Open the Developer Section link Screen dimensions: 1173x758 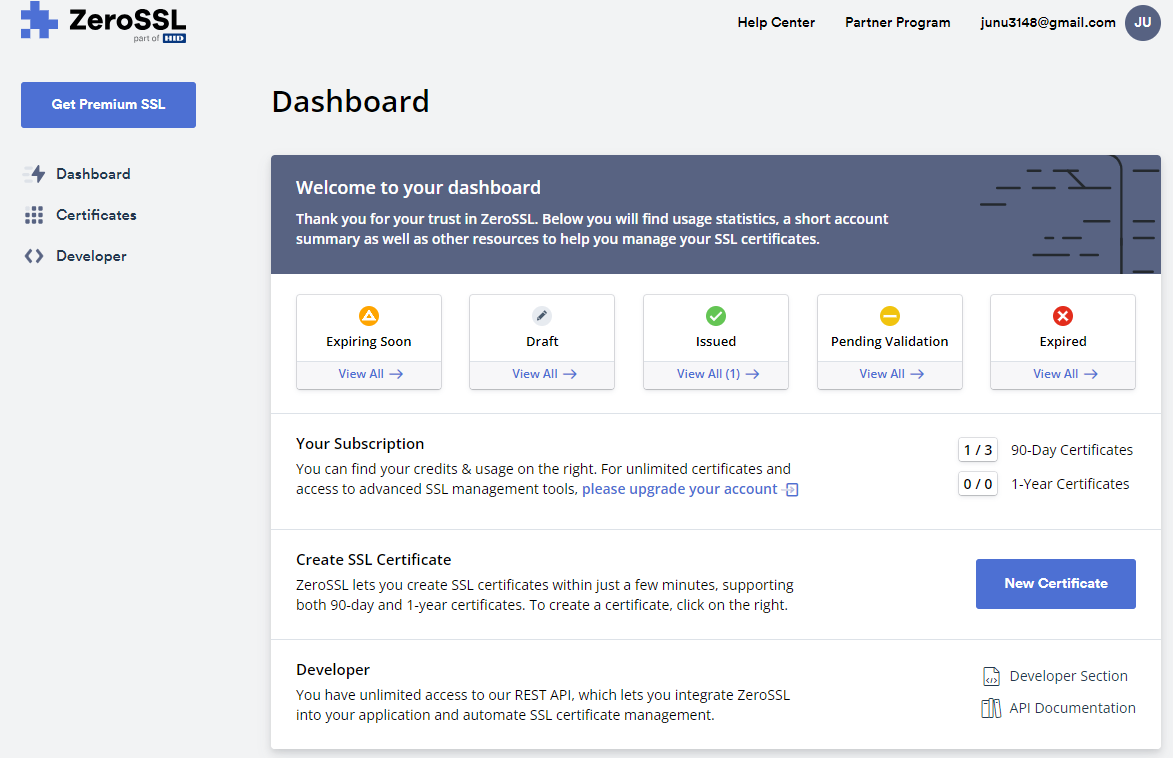pyautogui.click(x=1068, y=676)
